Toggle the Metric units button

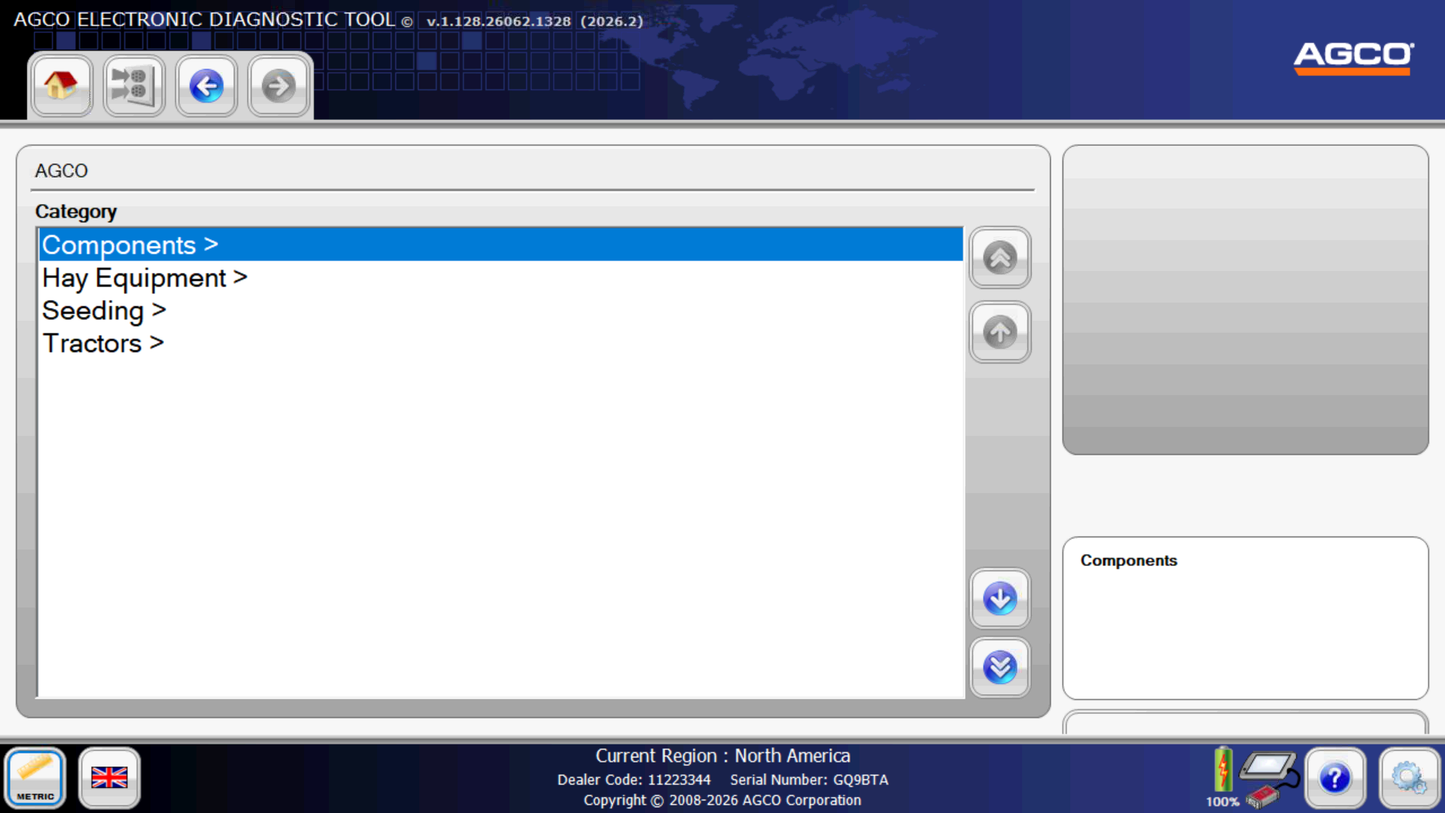tap(36, 777)
